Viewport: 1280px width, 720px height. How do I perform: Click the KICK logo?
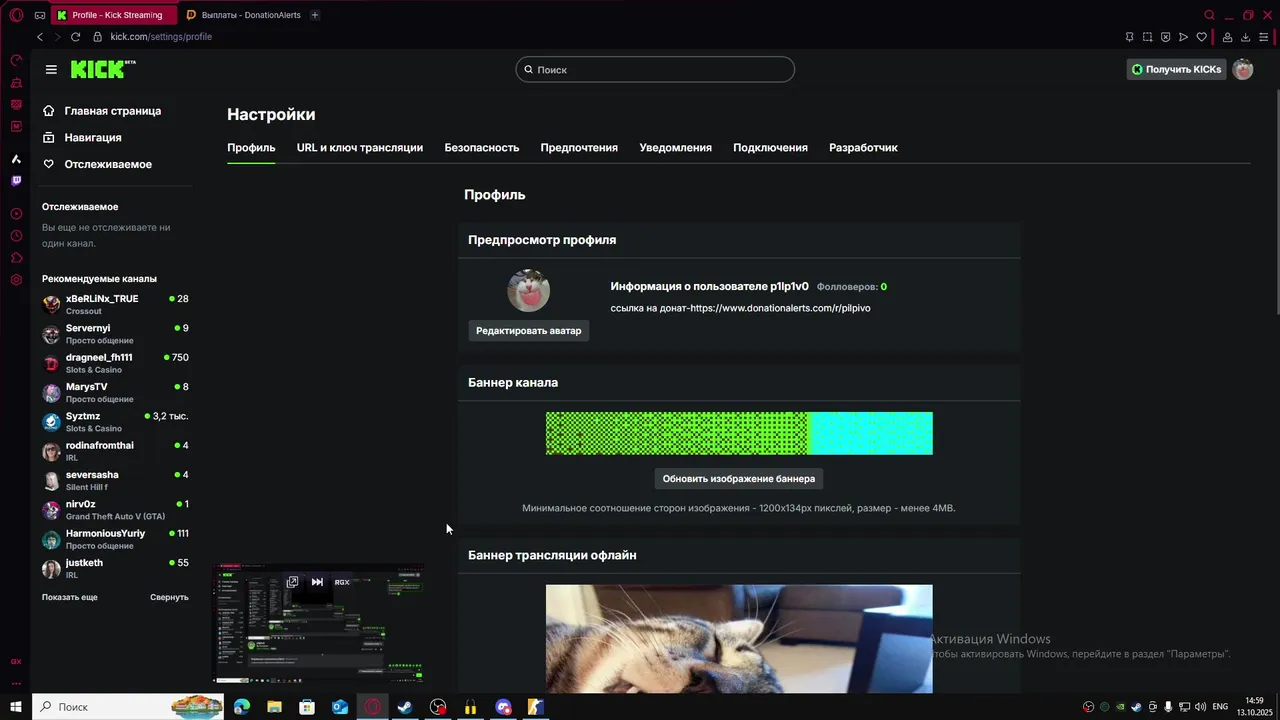pyautogui.click(x=103, y=69)
